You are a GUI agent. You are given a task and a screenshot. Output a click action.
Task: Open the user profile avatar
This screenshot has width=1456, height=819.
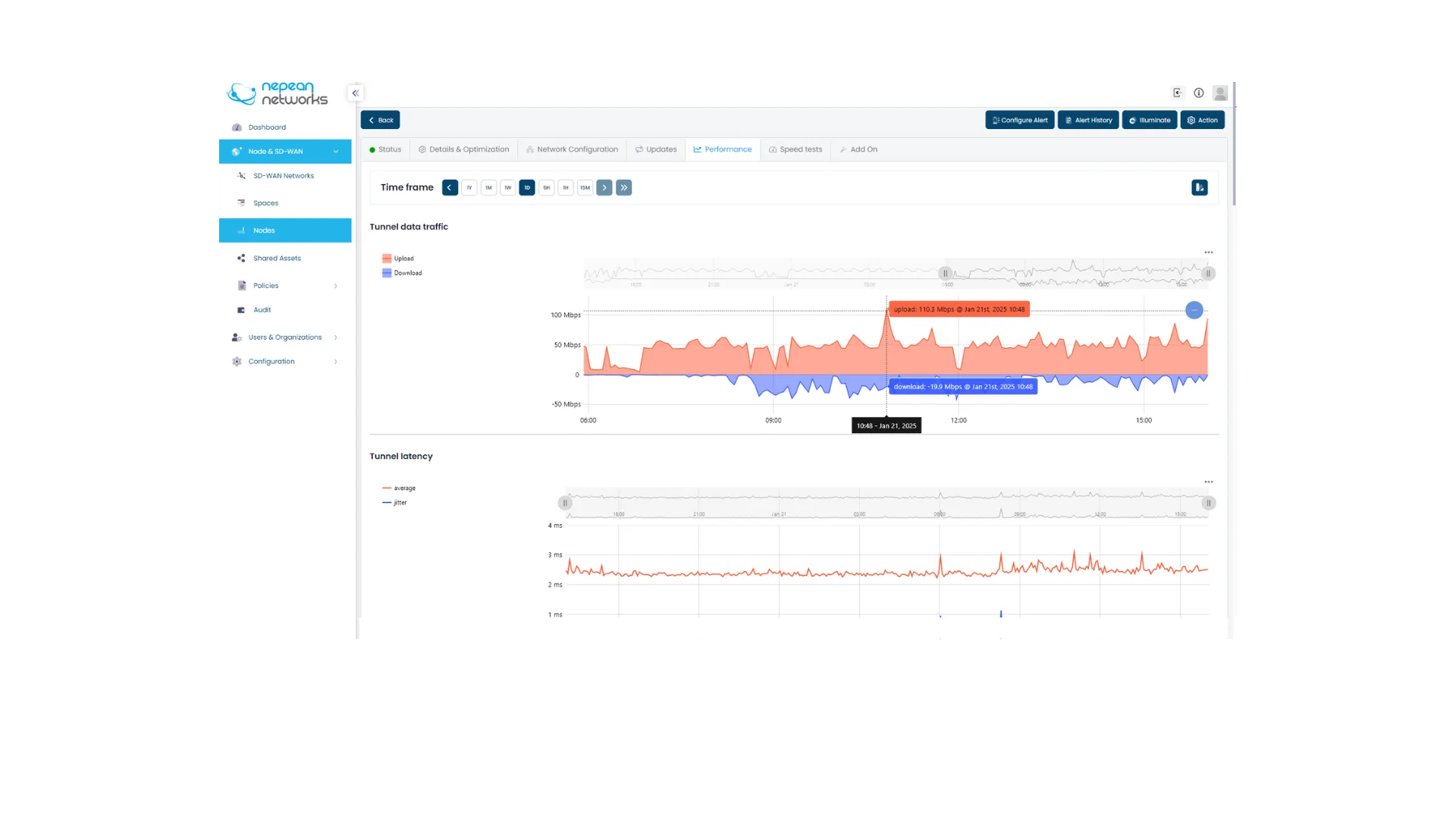(1220, 93)
